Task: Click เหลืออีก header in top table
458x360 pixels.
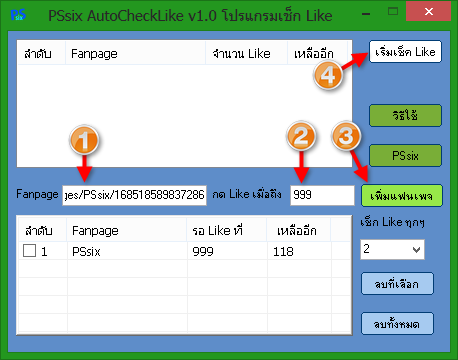Action: point(317,53)
